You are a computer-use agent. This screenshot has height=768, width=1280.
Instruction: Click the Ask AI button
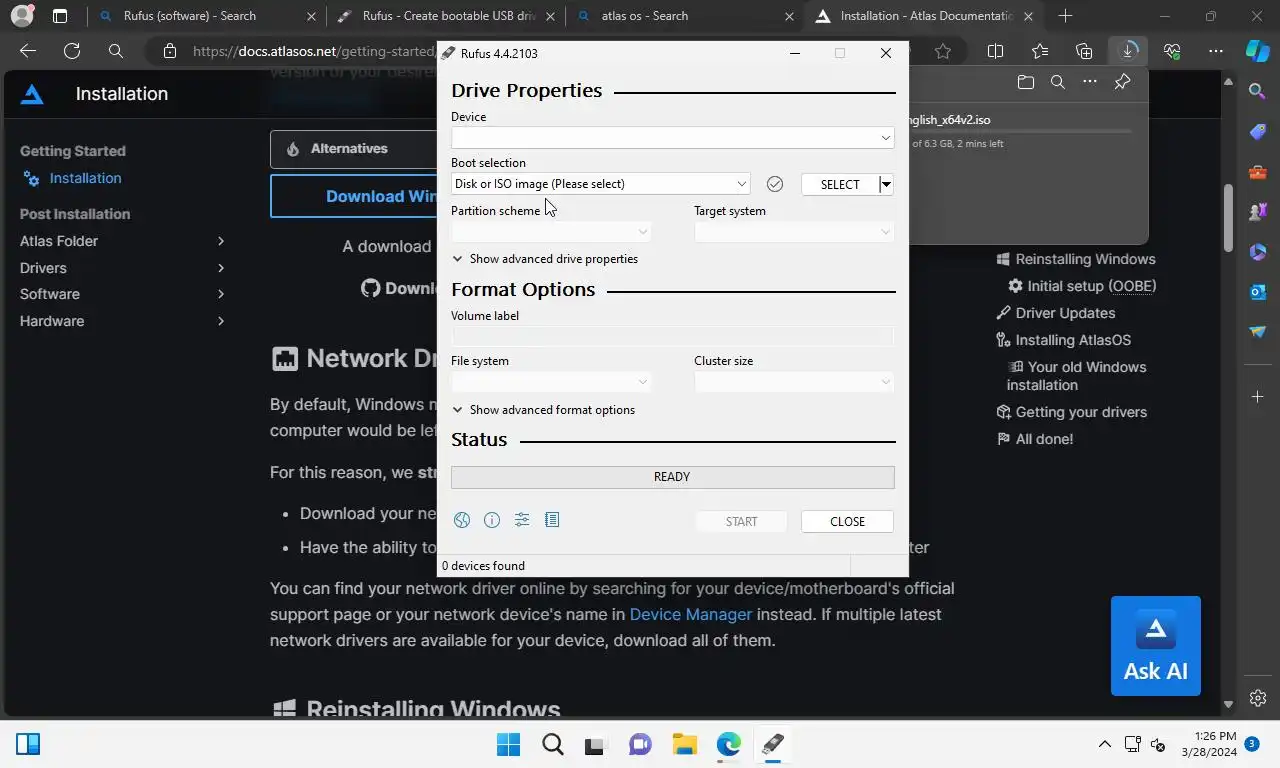point(1156,646)
